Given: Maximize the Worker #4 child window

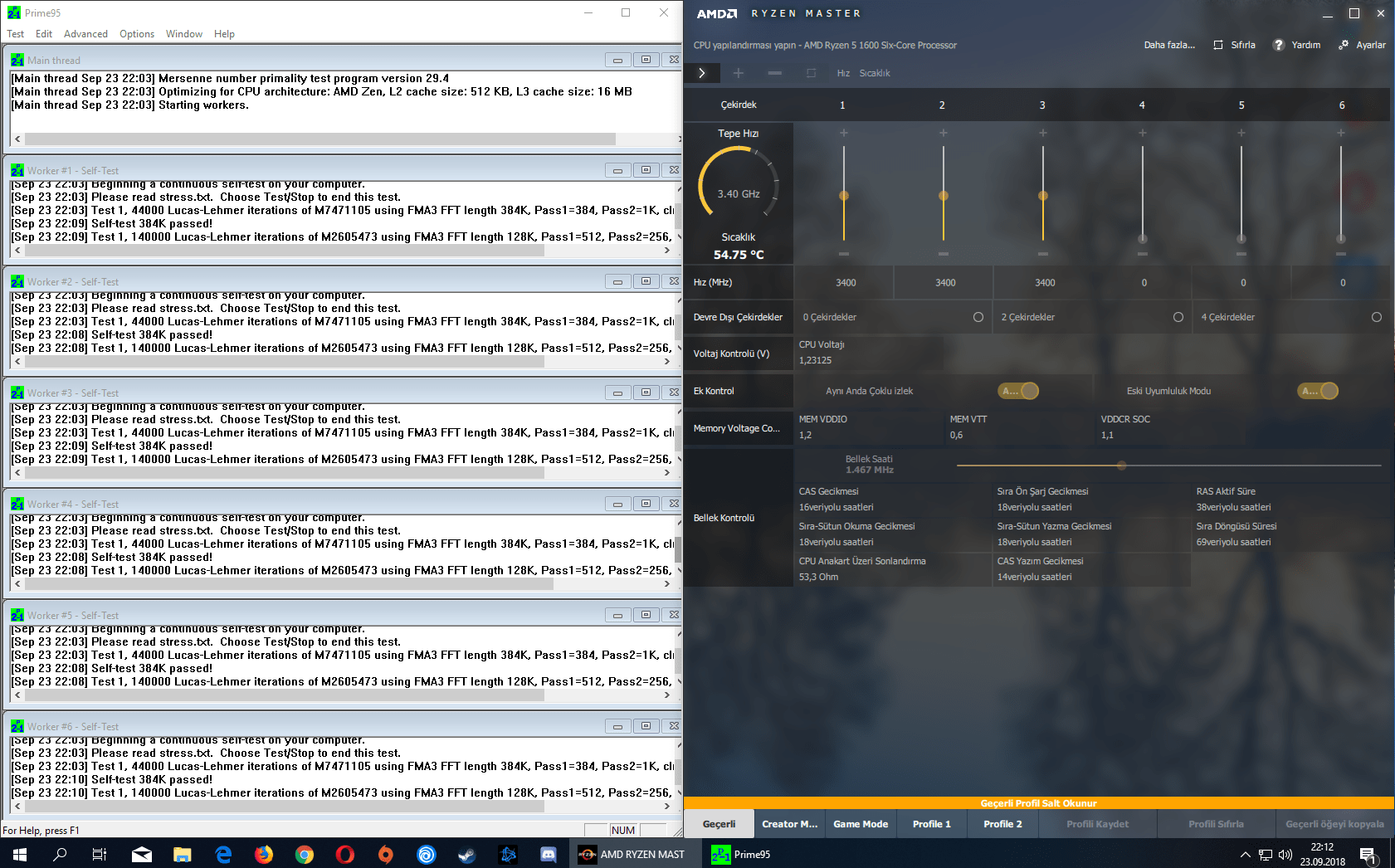Looking at the screenshot, I should pyautogui.click(x=646, y=504).
